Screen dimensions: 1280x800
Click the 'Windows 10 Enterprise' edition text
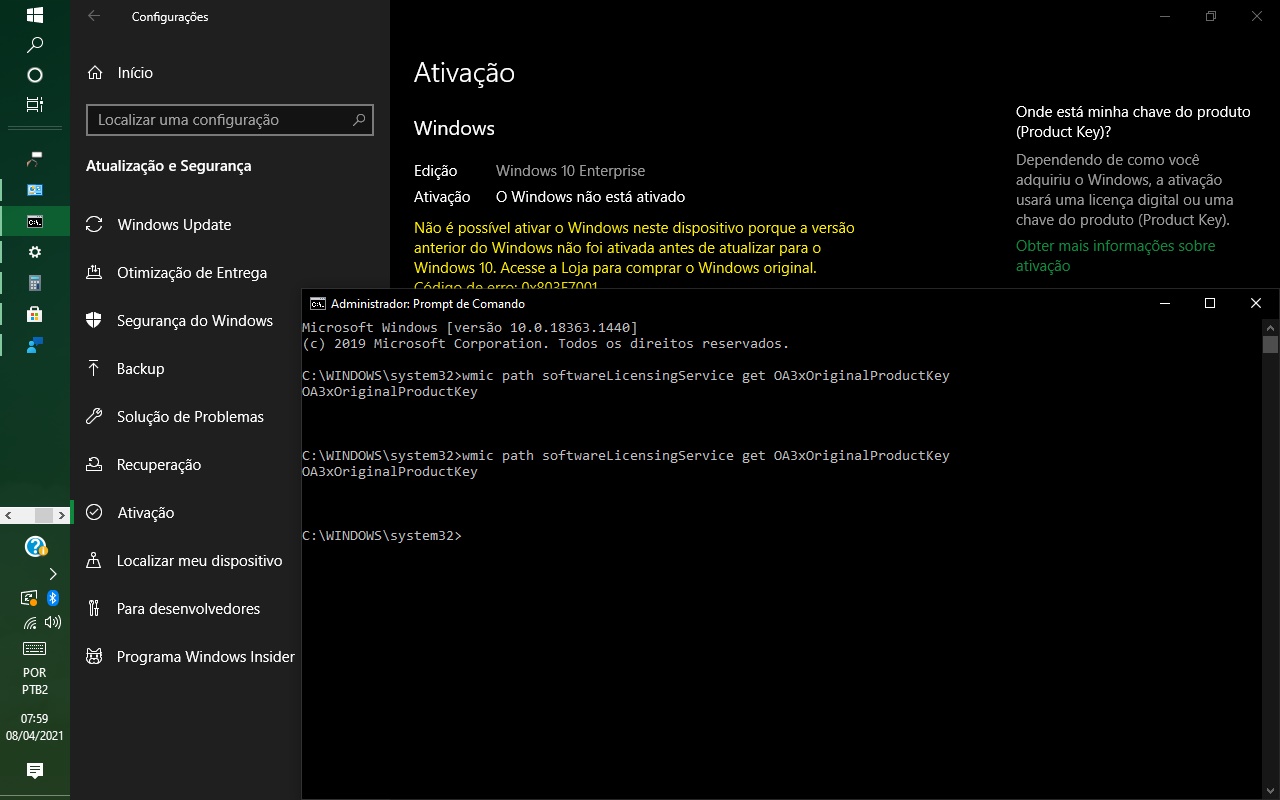coord(570,171)
